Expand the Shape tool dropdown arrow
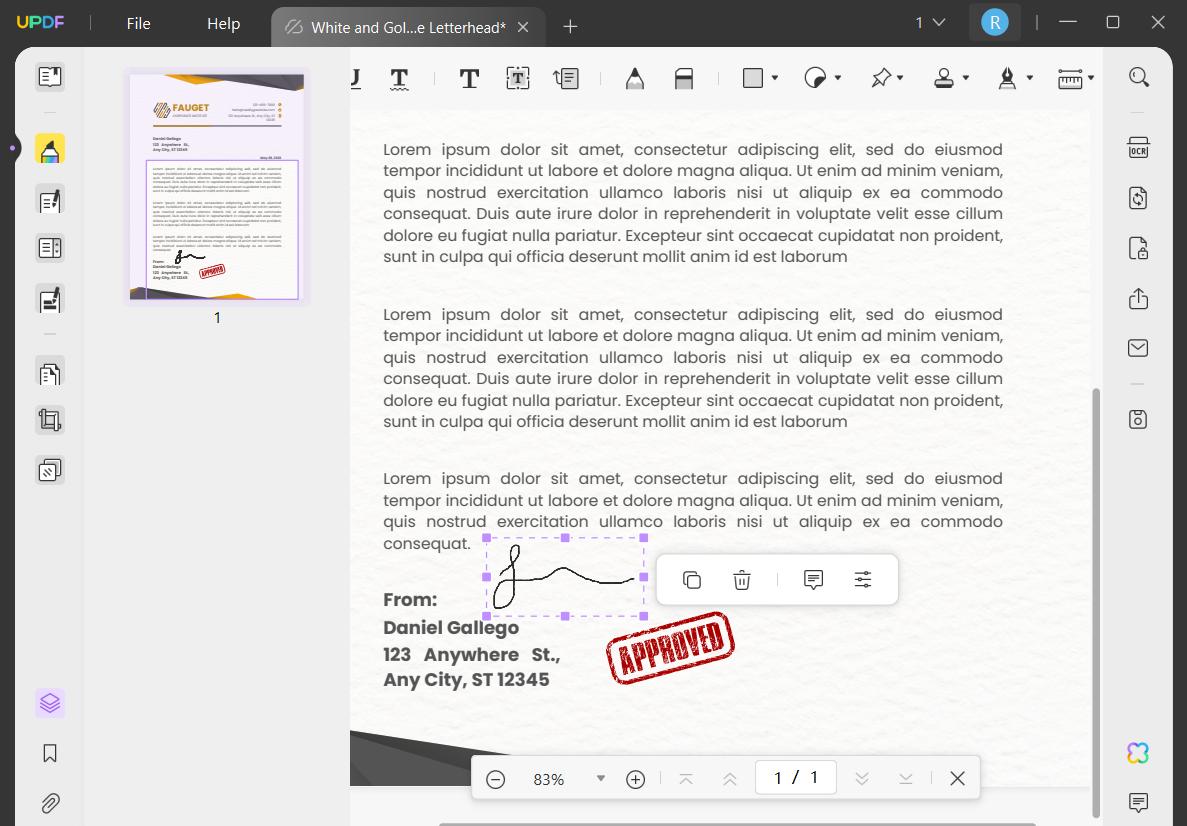Viewport: 1187px width, 826px height. point(774,78)
